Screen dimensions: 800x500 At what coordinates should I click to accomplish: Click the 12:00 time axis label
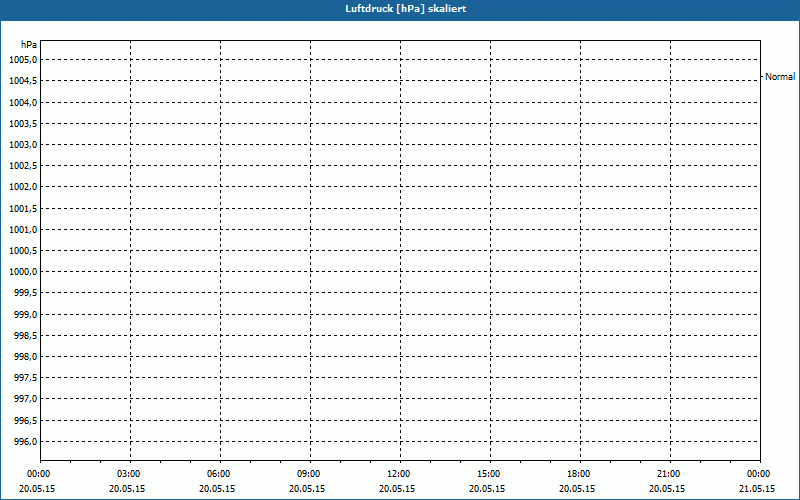398,474
